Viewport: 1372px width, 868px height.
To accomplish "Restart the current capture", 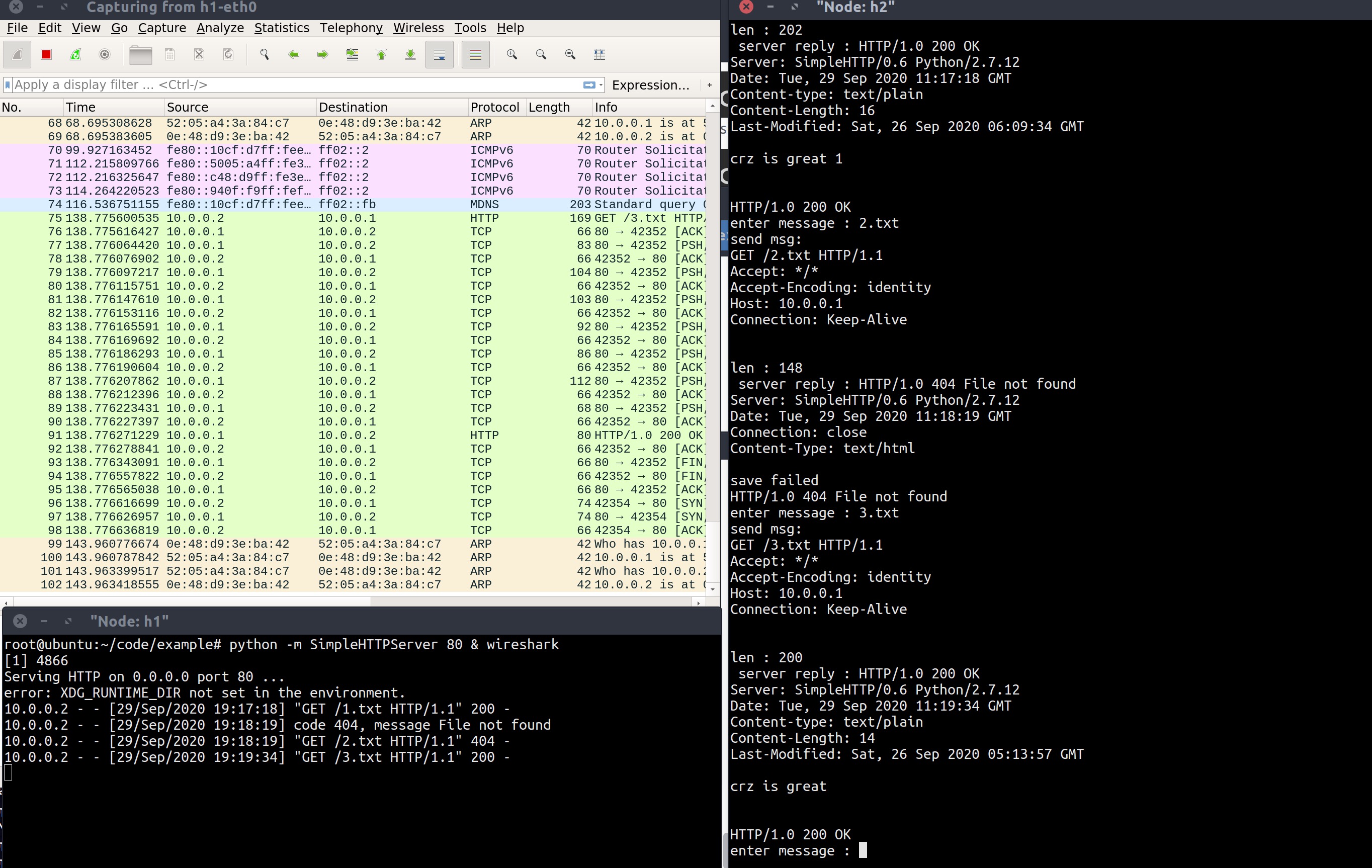I will coord(75,55).
